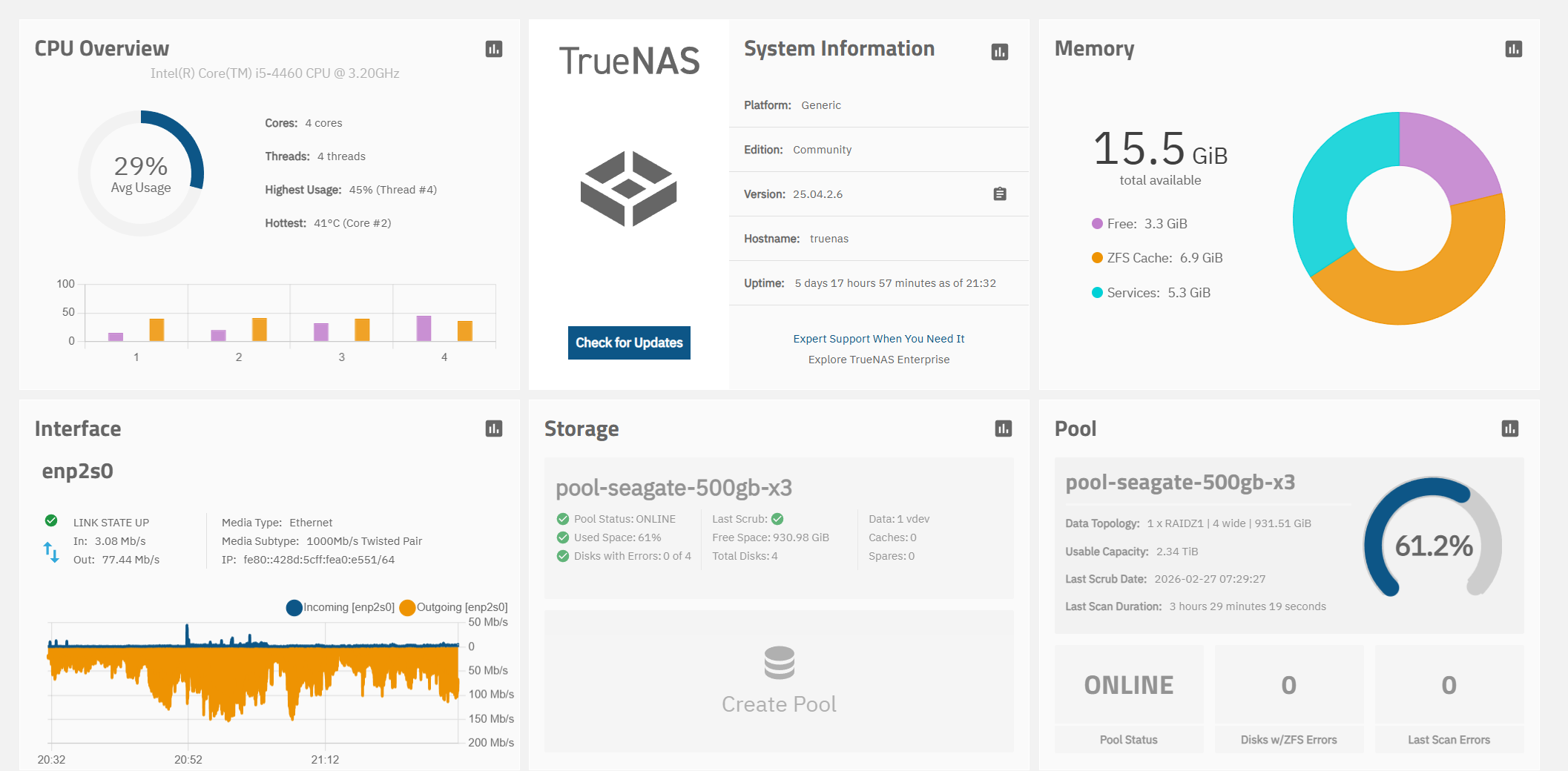Click Hottest '41°C (Core #2)'
Screen dimensions: 1568x771
point(352,223)
